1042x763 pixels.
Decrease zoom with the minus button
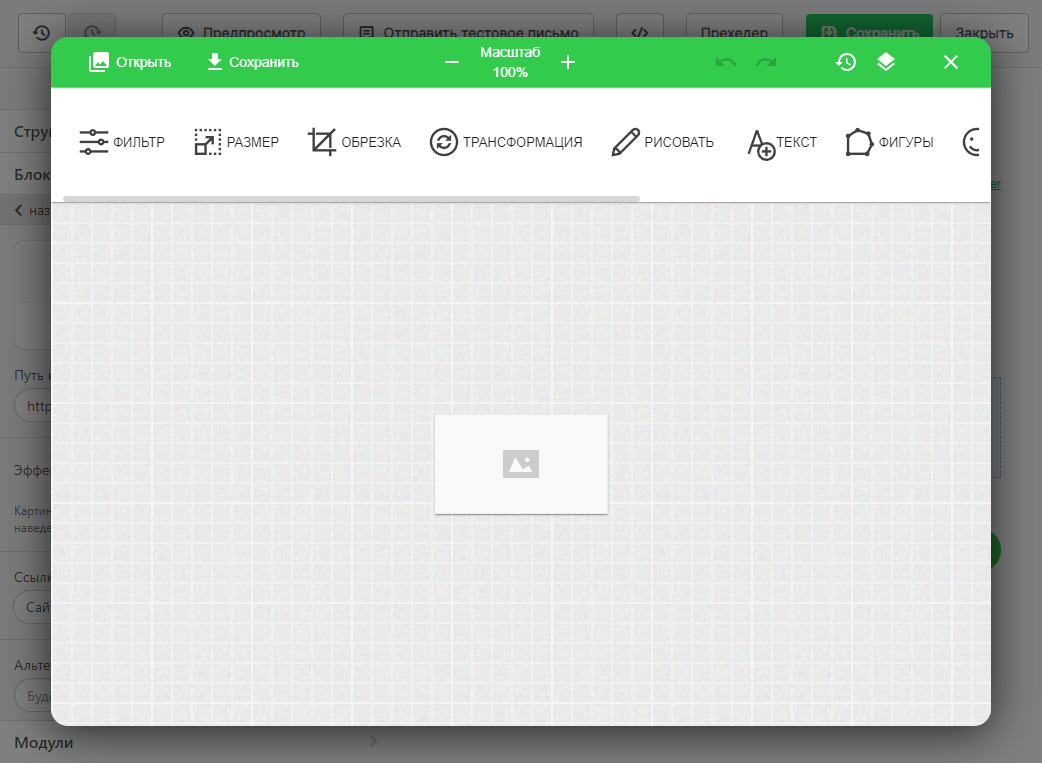(x=452, y=62)
